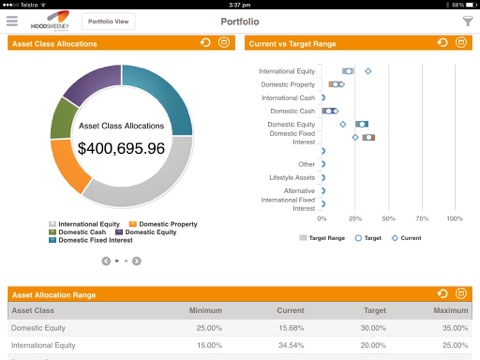The width and height of the screenshot is (480, 360).
Task: Toggle Domestic Fixed Interest legend item
Action: pos(91,240)
